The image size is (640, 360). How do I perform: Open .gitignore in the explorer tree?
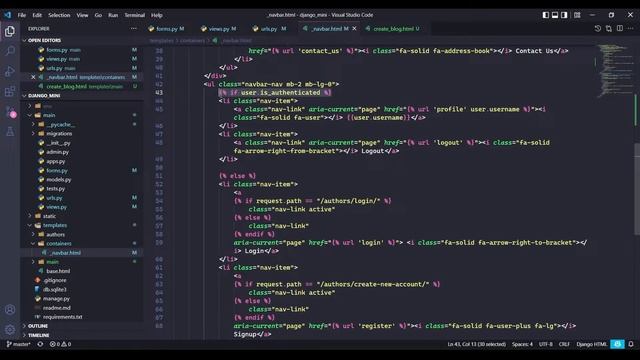54,280
